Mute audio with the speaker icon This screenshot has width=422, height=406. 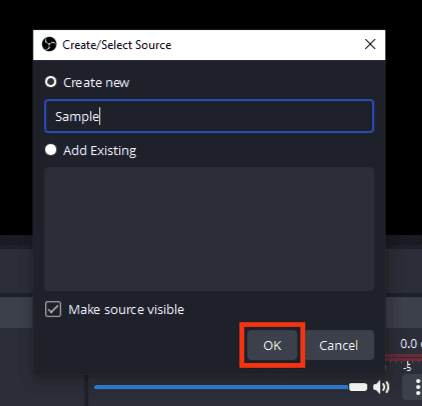point(381,387)
